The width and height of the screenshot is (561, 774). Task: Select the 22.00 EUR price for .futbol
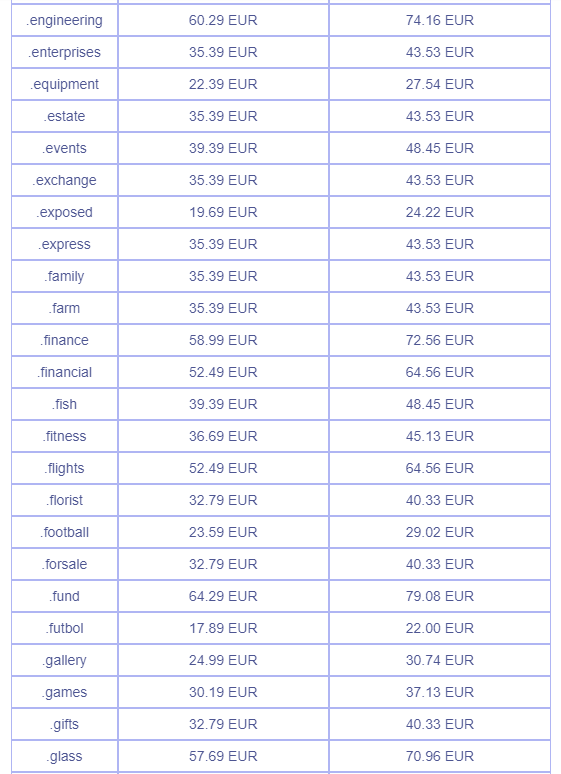point(440,628)
